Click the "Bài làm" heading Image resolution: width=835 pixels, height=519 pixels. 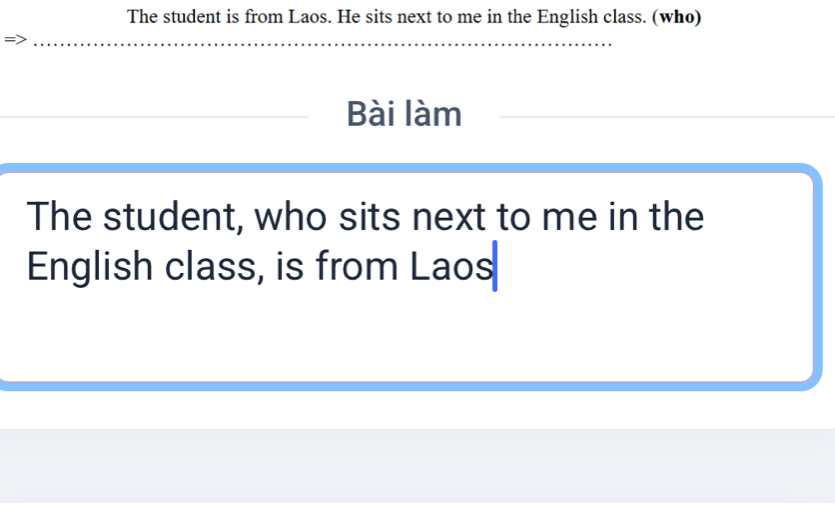(x=404, y=115)
